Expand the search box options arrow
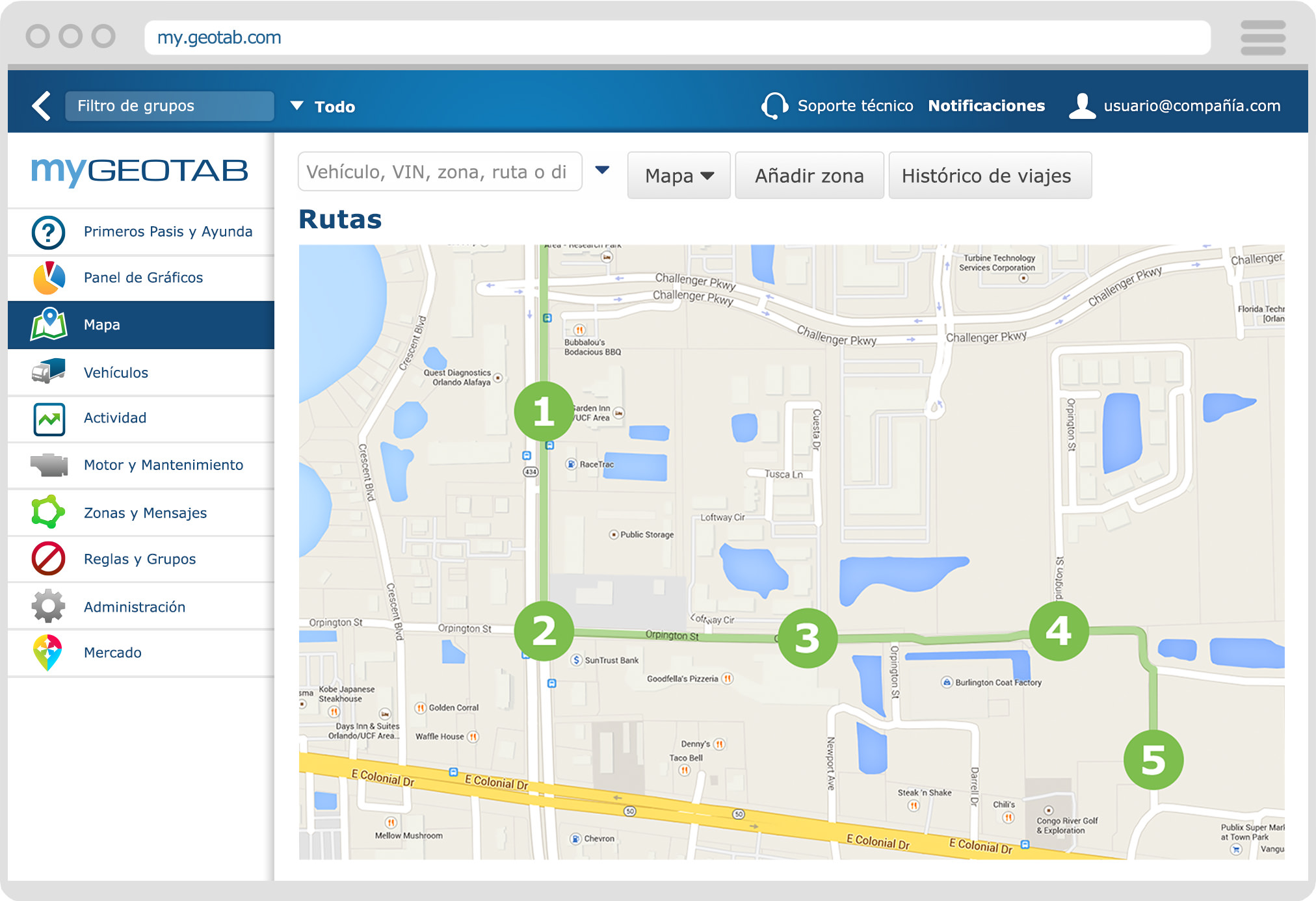The width and height of the screenshot is (1316, 901). (602, 170)
